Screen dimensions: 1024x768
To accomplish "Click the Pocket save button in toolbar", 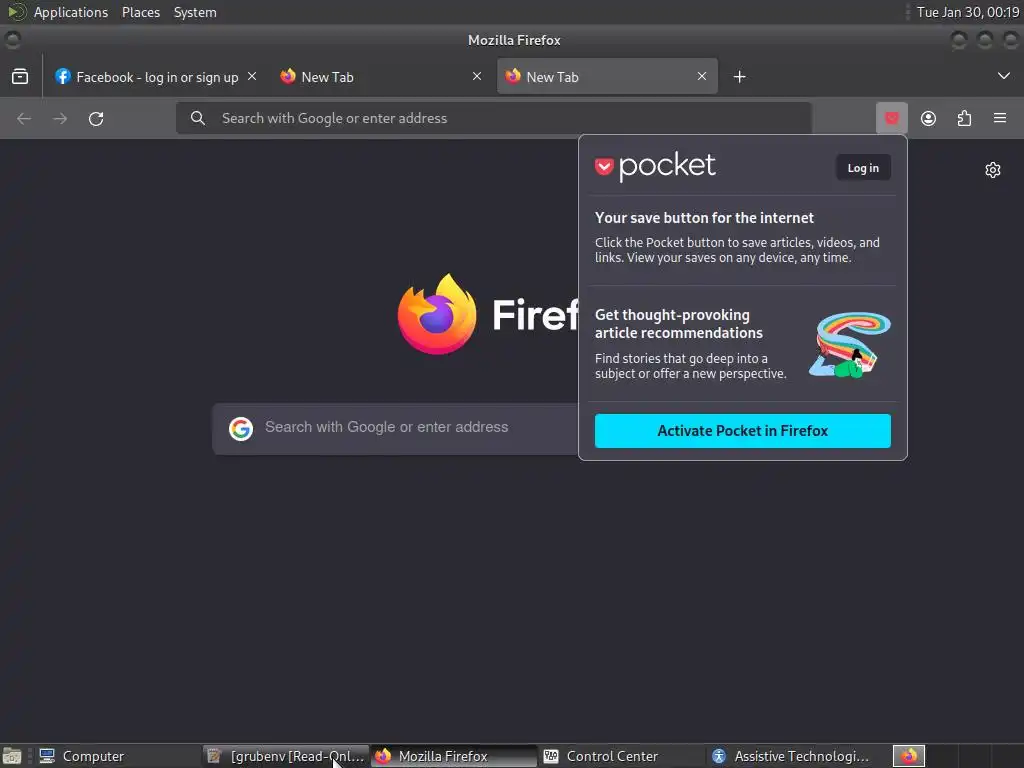I will (891, 118).
